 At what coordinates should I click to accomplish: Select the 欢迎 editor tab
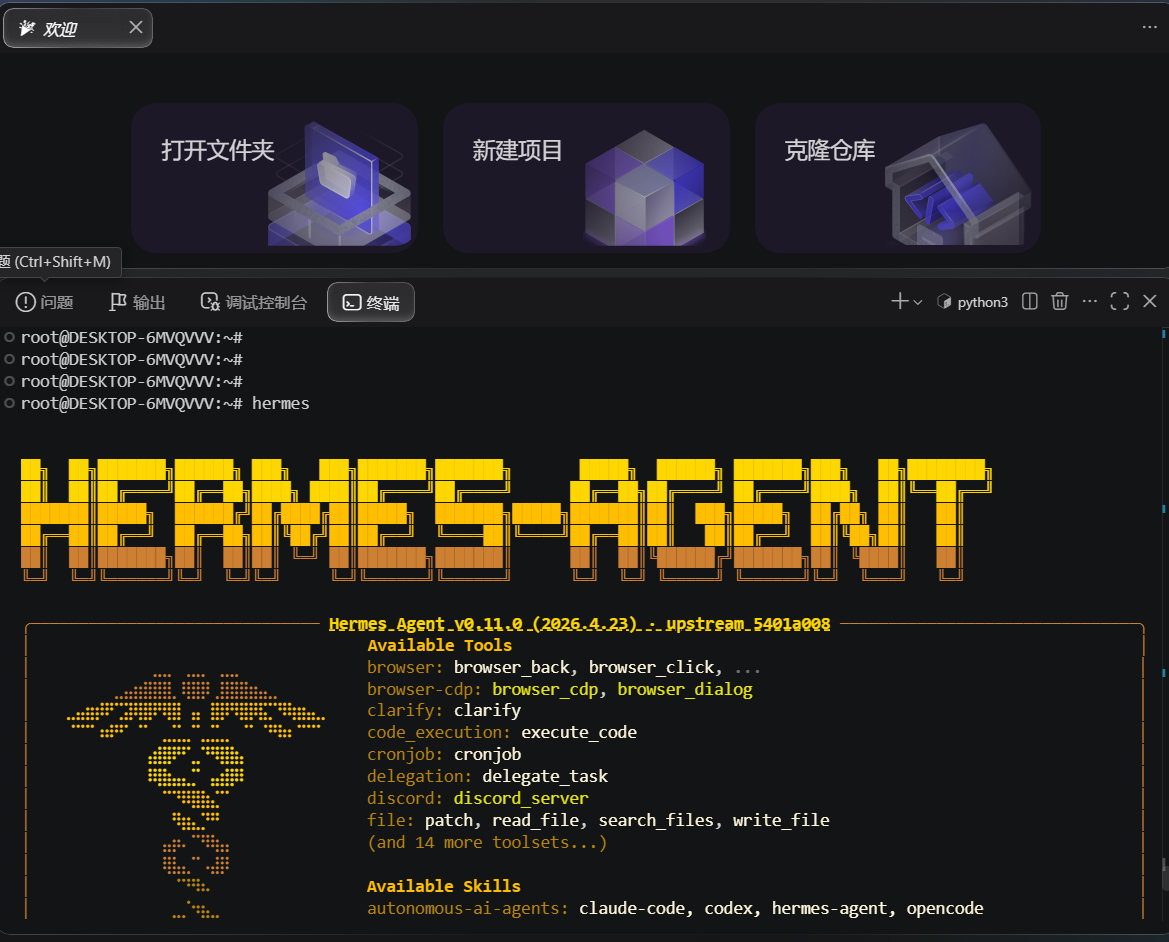click(x=78, y=28)
